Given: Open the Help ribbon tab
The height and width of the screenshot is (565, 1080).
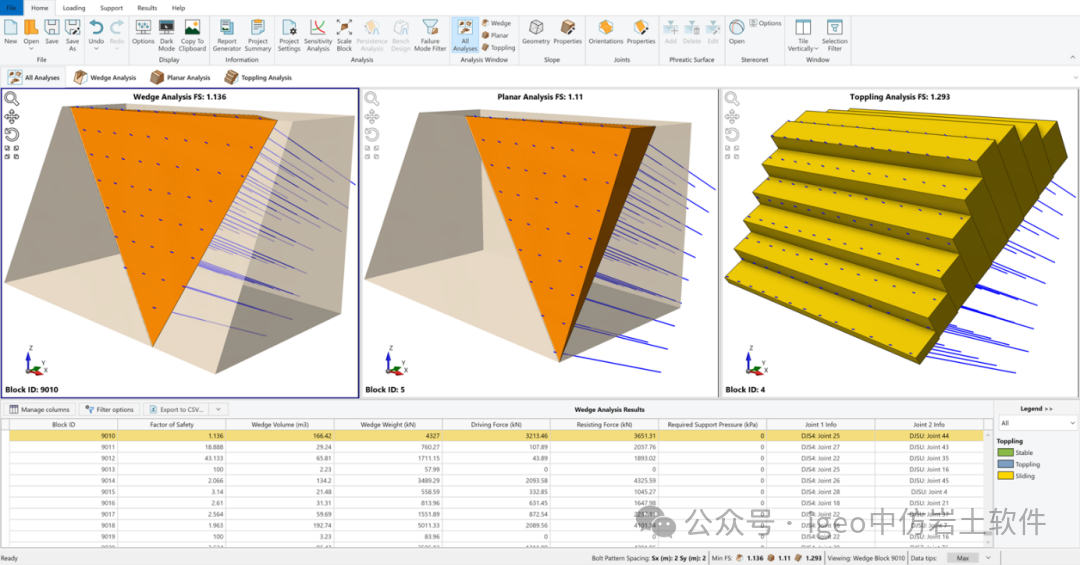Looking at the screenshot, I should [x=178, y=8].
